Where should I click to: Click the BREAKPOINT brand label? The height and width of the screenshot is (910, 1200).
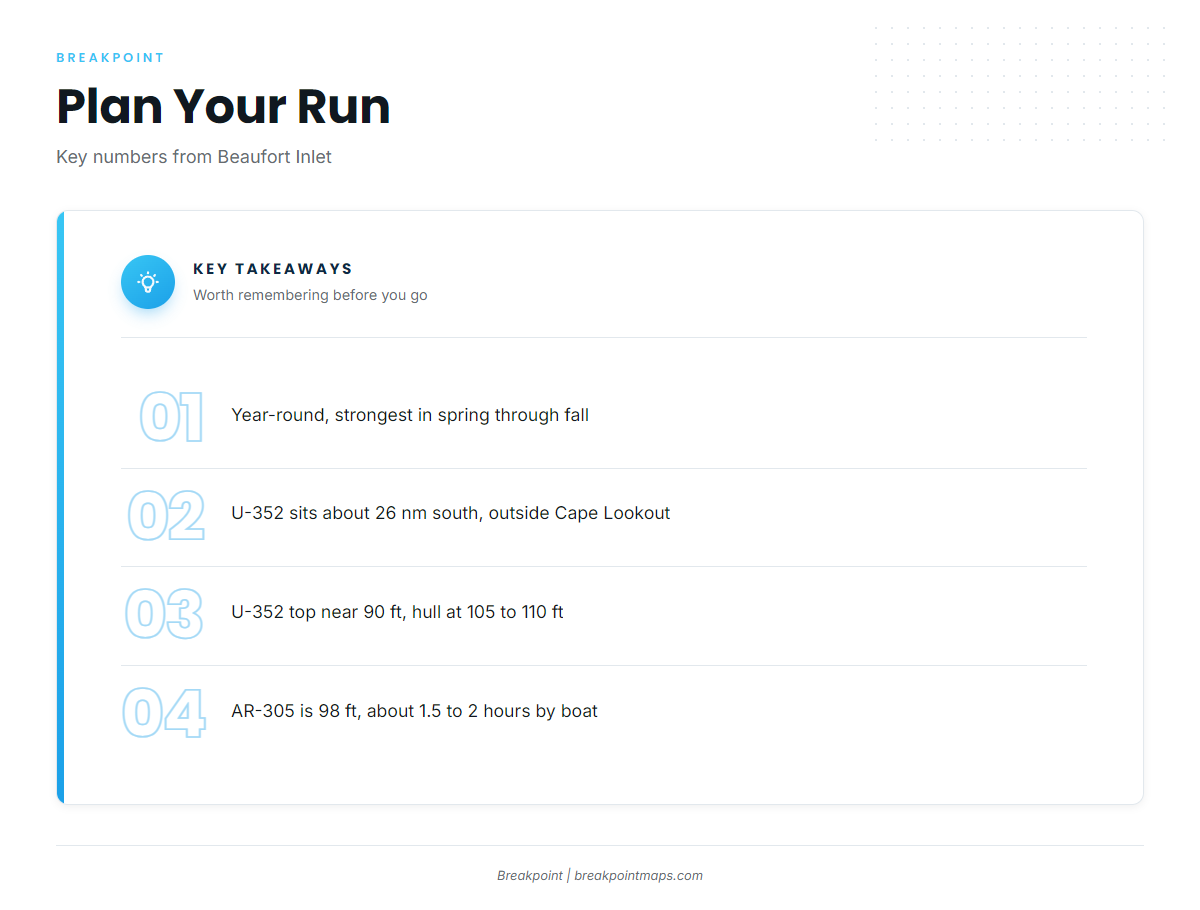coord(110,58)
